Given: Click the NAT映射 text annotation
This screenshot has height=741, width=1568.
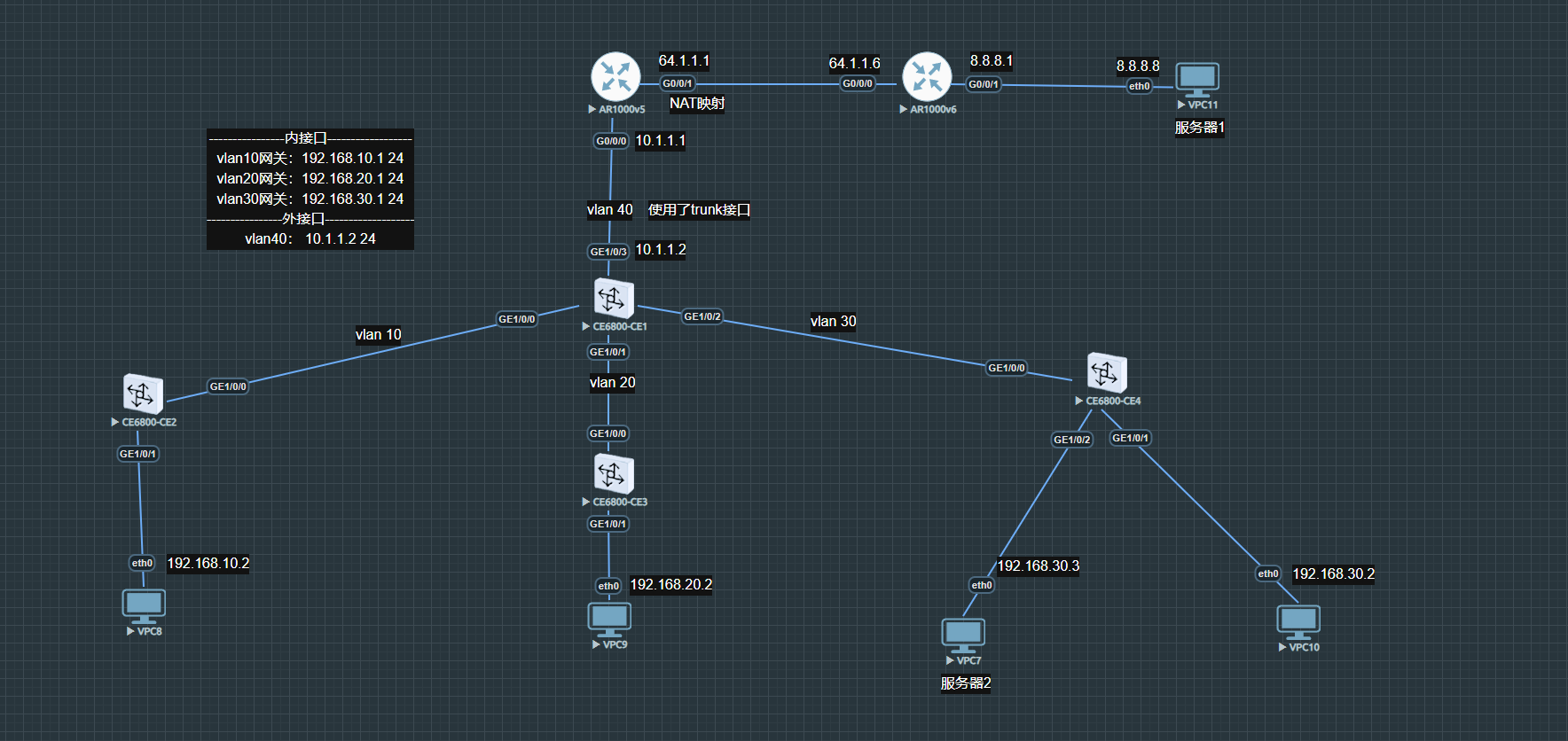Looking at the screenshot, I should click(697, 104).
